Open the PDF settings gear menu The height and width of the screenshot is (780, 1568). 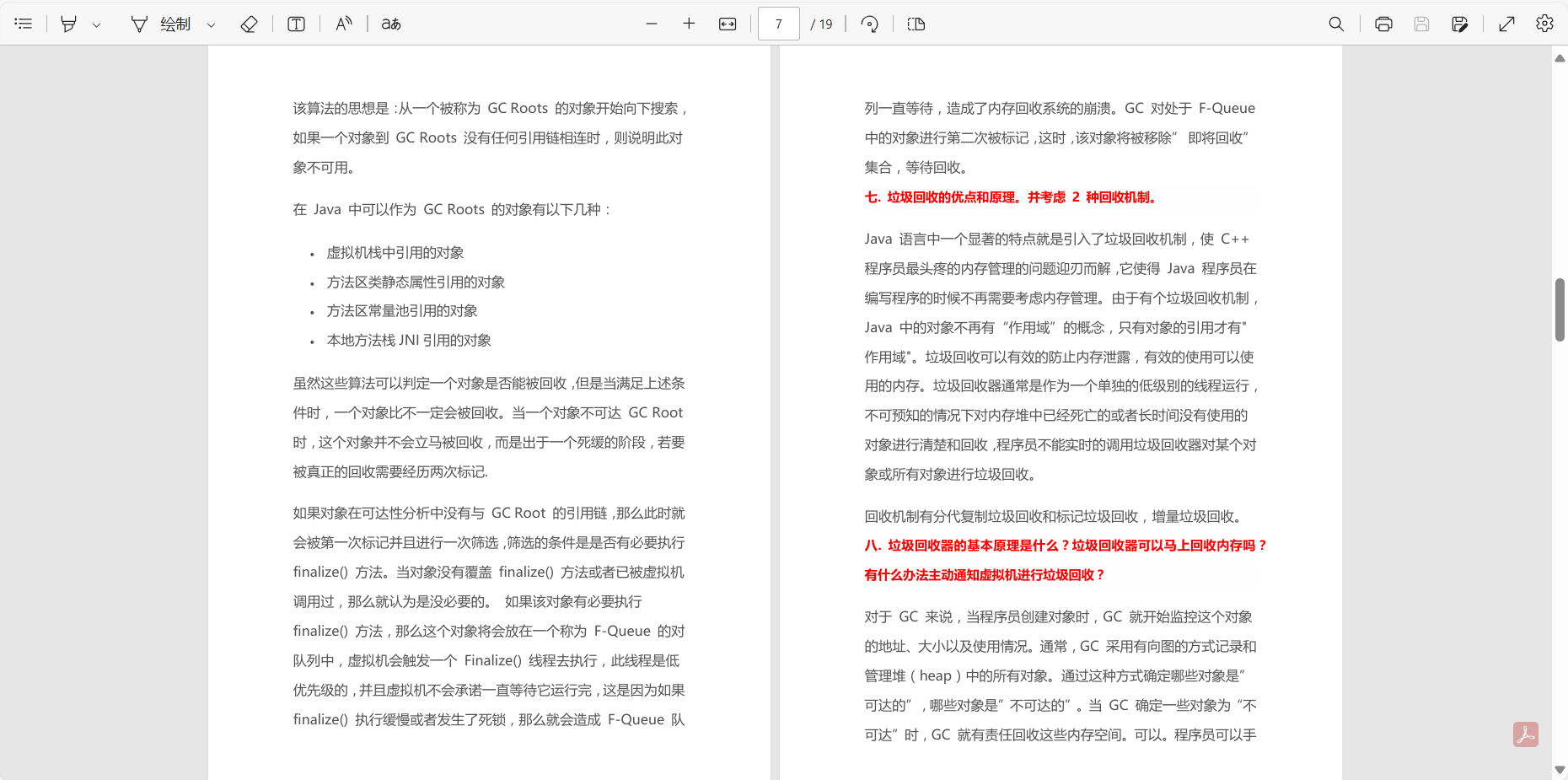[x=1545, y=24]
